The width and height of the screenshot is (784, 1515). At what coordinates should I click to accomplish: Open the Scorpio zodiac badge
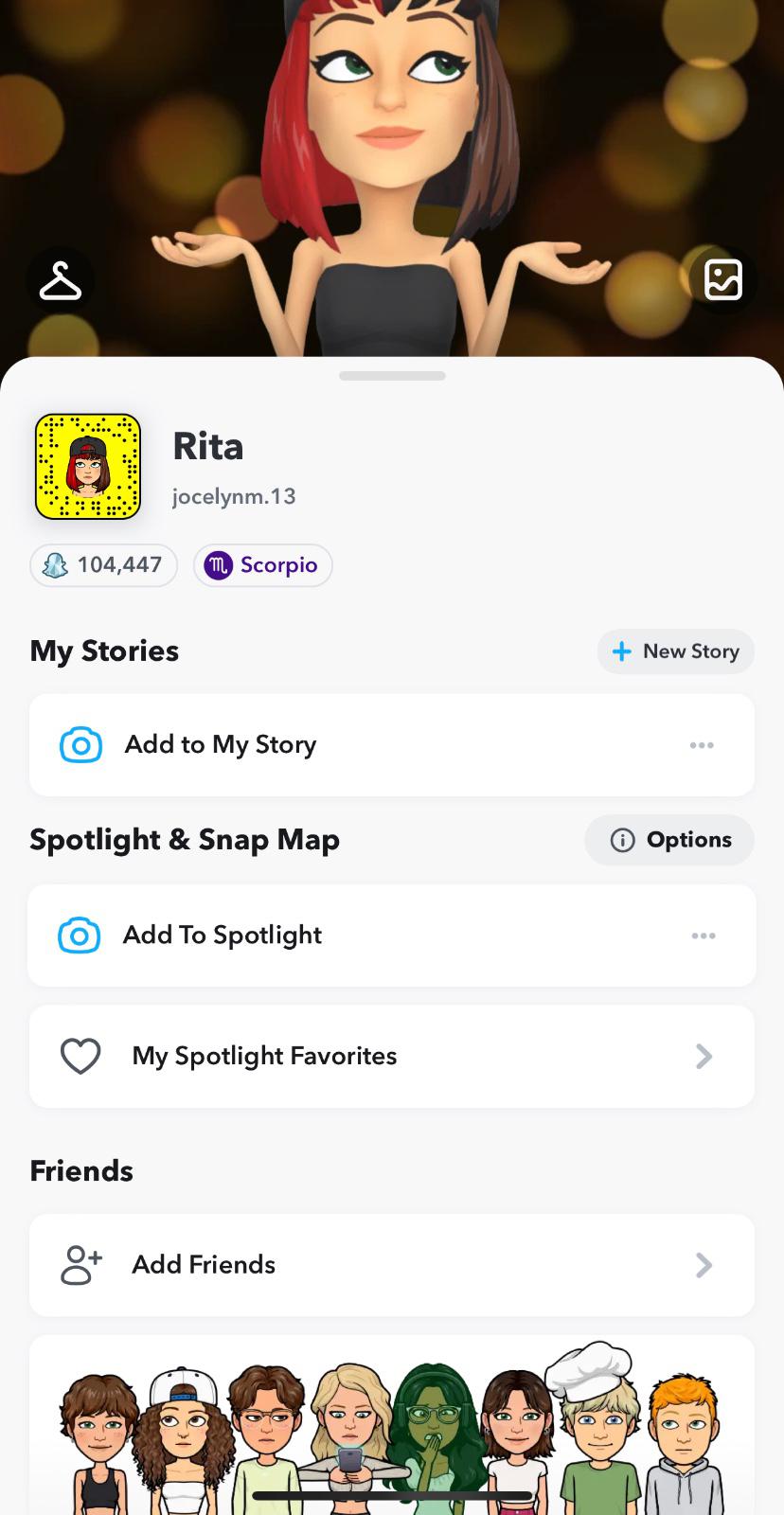pyautogui.click(x=262, y=565)
